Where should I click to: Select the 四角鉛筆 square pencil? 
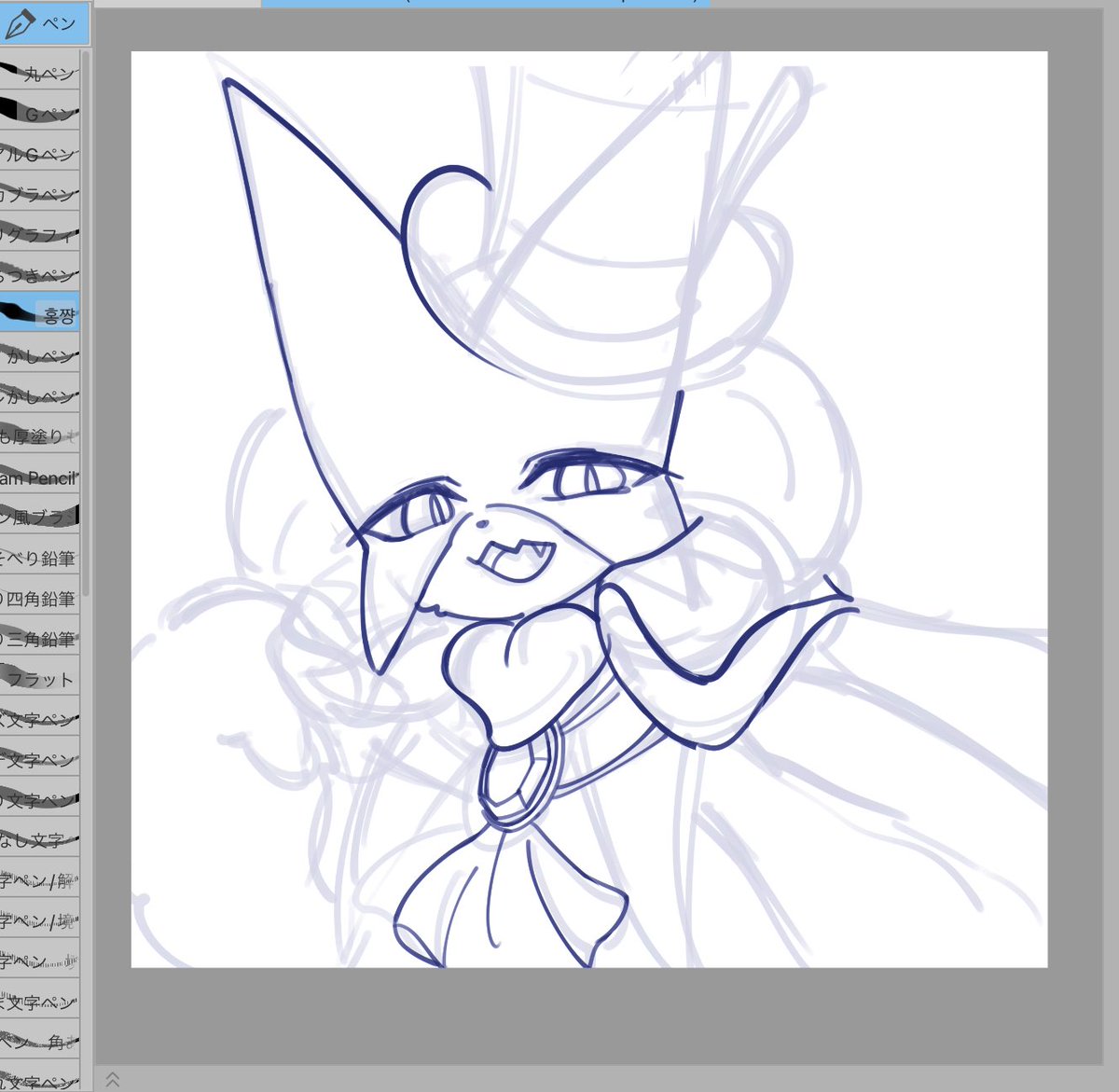click(x=39, y=598)
